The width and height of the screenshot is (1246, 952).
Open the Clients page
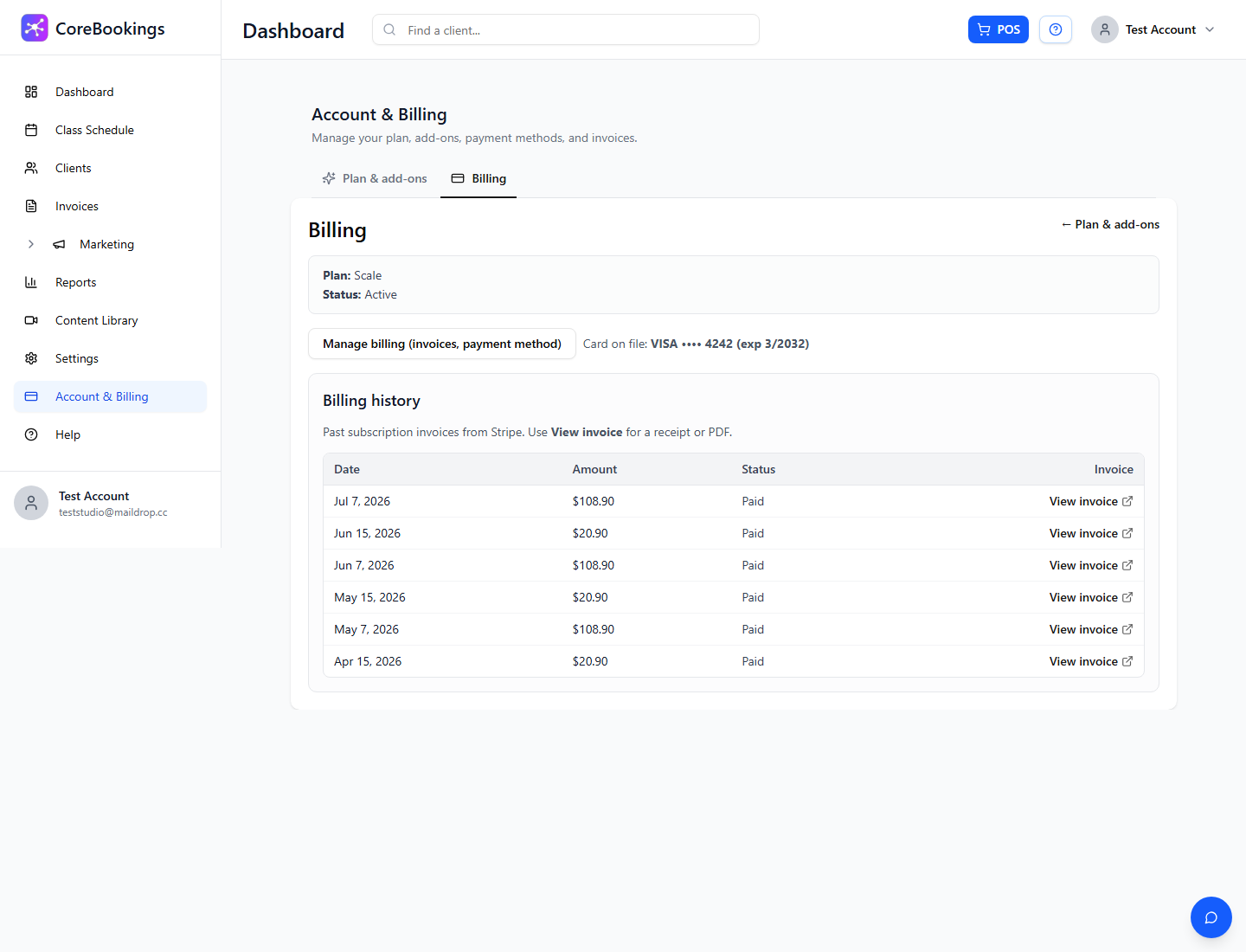[x=110, y=168]
